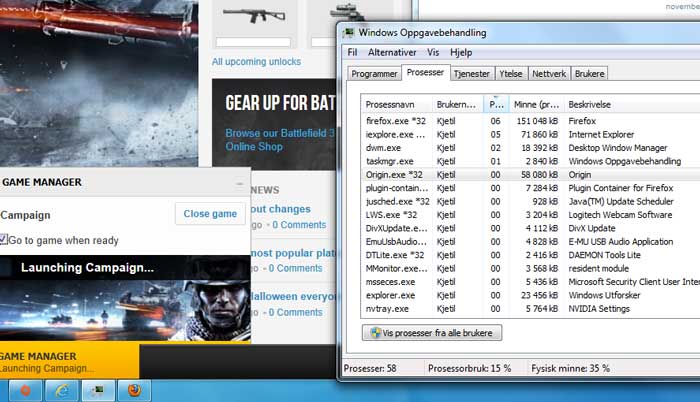The image size is (700, 402).
Task: Open Browse our Battlefield 3 Online Shop link
Action: pyautogui.click(x=279, y=140)
